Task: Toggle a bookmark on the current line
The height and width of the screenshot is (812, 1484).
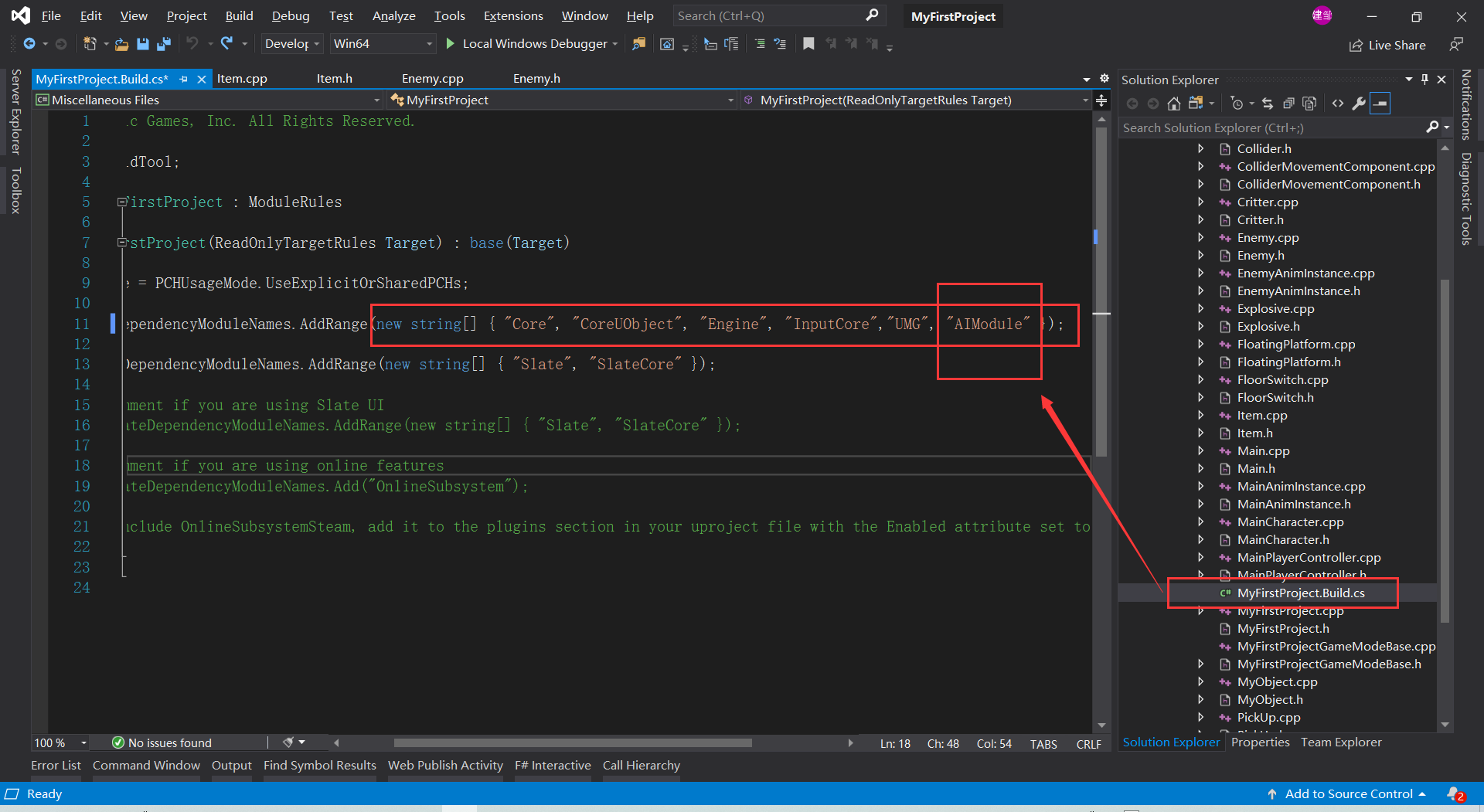Action: pos(808,44)
